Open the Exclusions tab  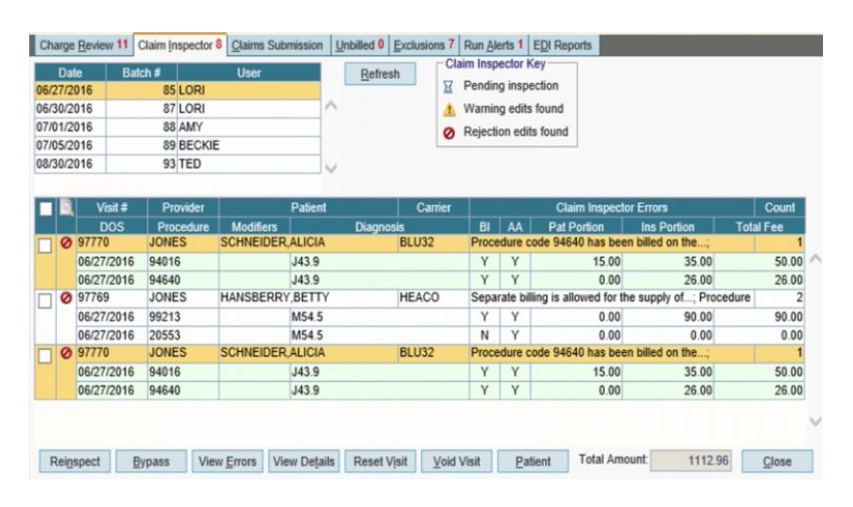(424, 46)
